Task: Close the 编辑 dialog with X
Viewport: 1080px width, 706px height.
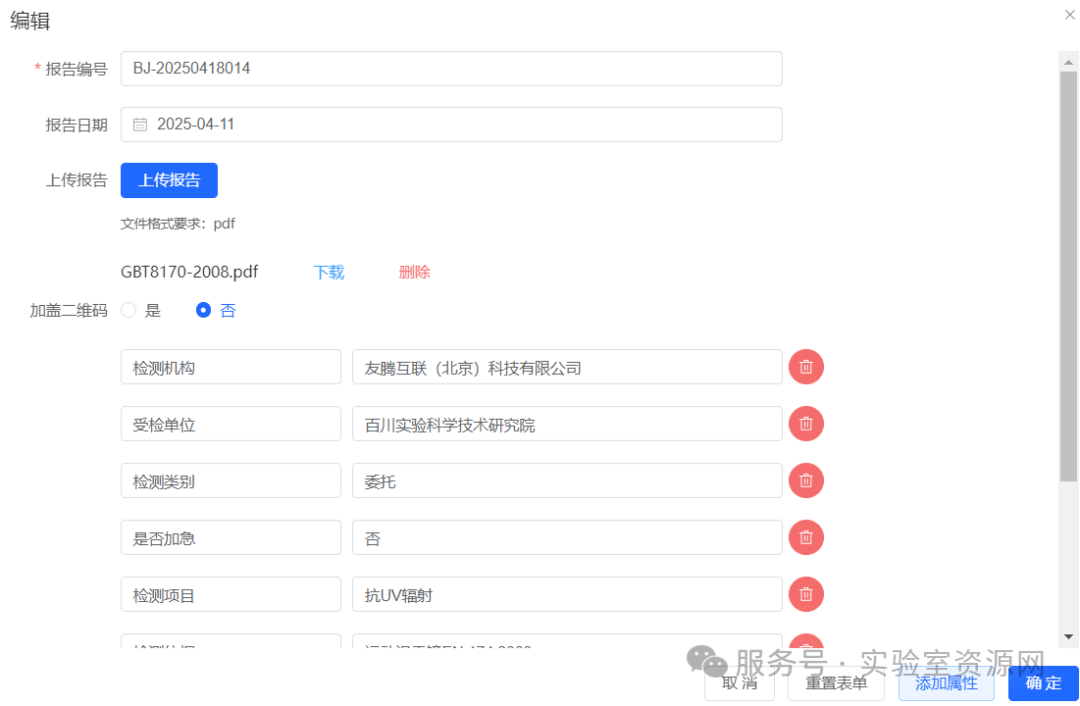Action: tap(1070, 14)
